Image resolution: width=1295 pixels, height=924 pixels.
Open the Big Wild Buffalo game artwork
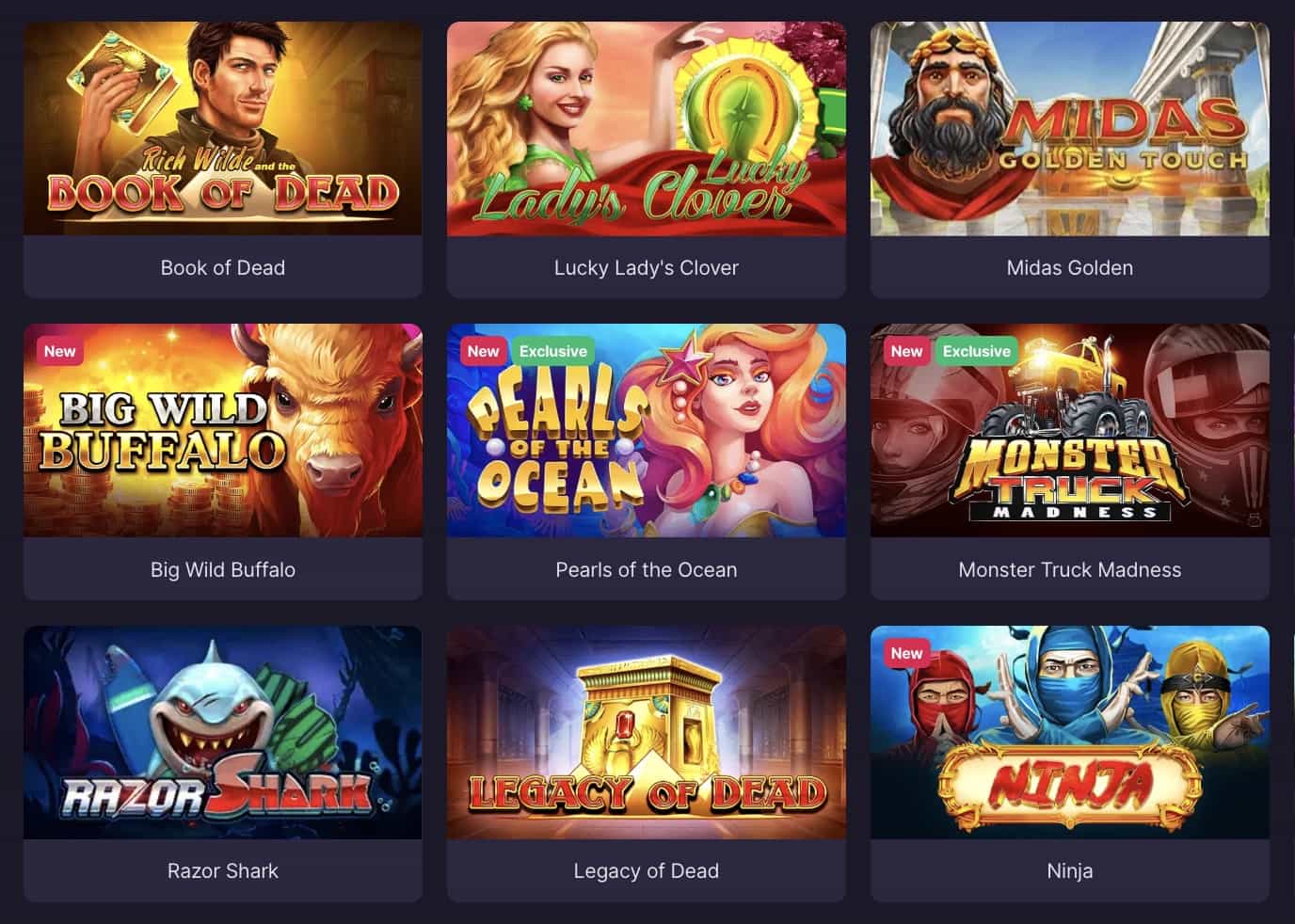pos(223,430)
